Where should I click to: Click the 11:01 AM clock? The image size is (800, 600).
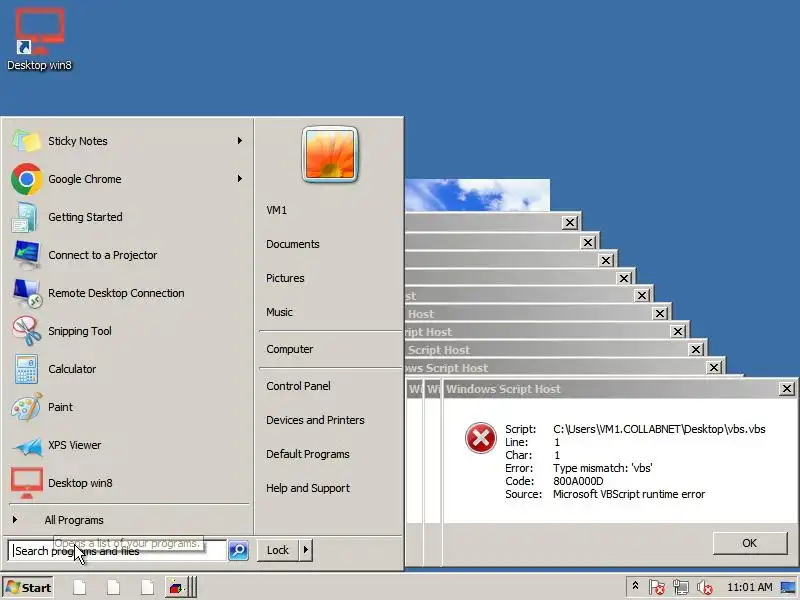pyautogui.click(x=749, y=587)
